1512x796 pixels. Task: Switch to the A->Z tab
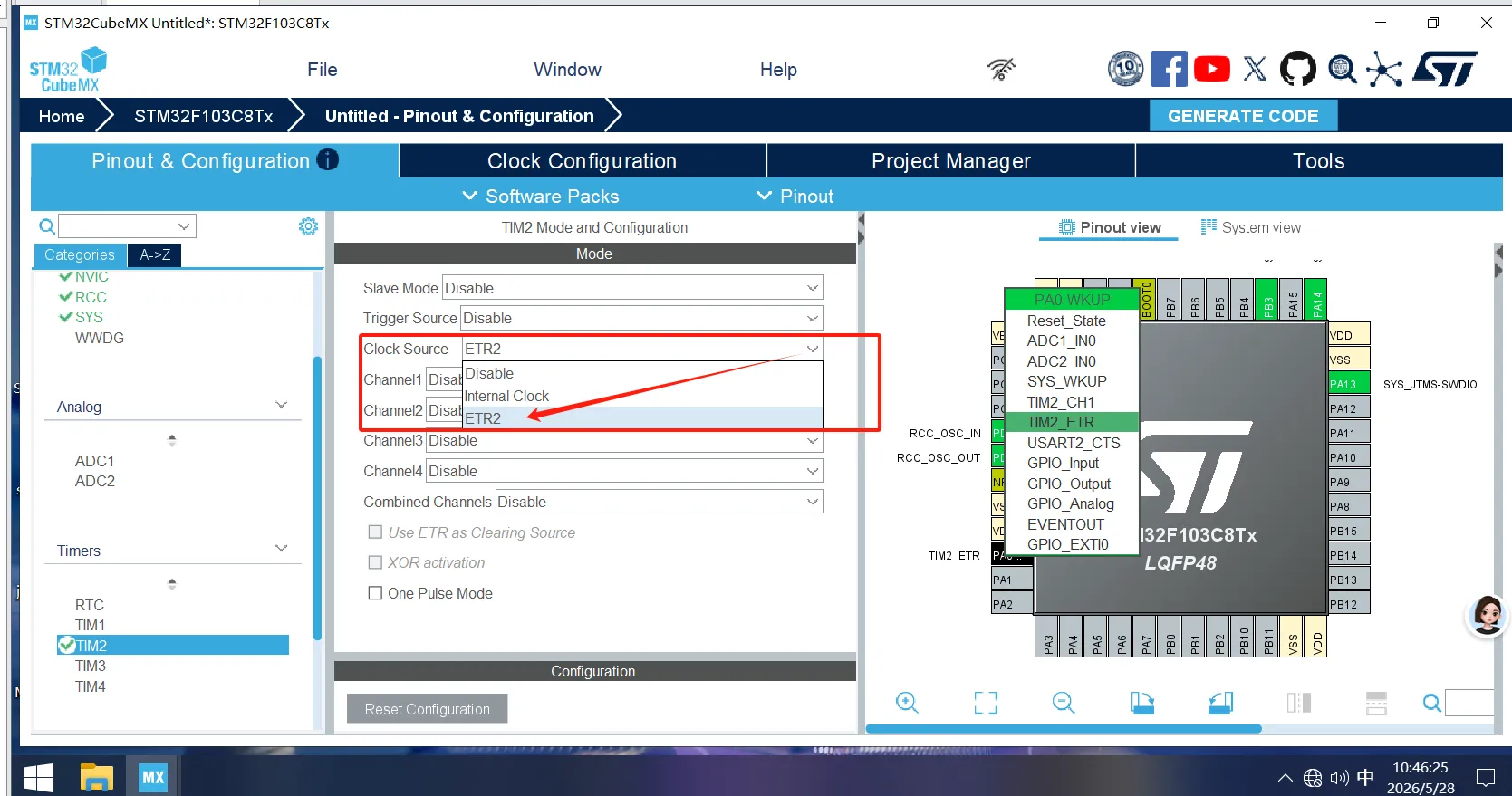(155, 255)
